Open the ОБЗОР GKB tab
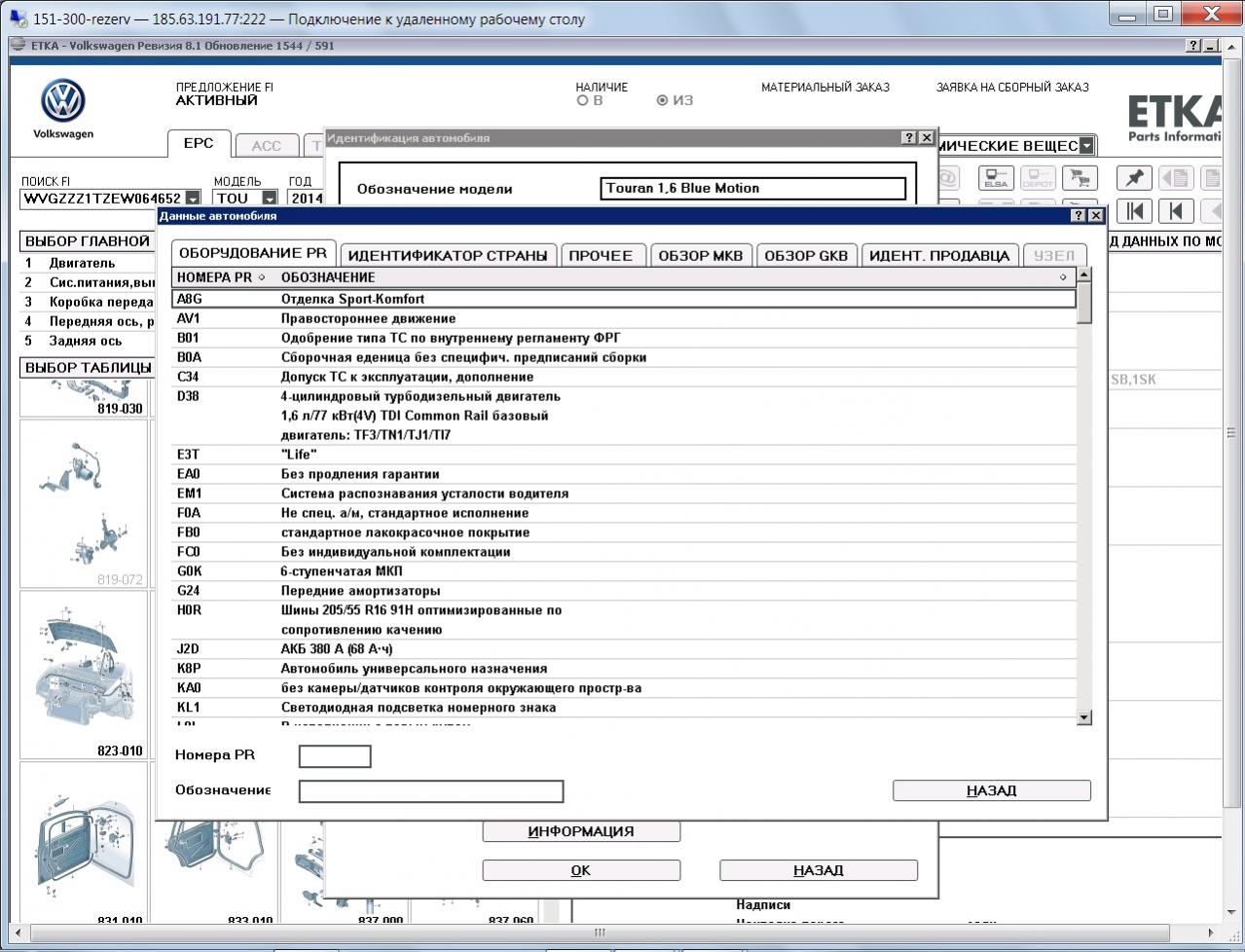 point(806,256)
